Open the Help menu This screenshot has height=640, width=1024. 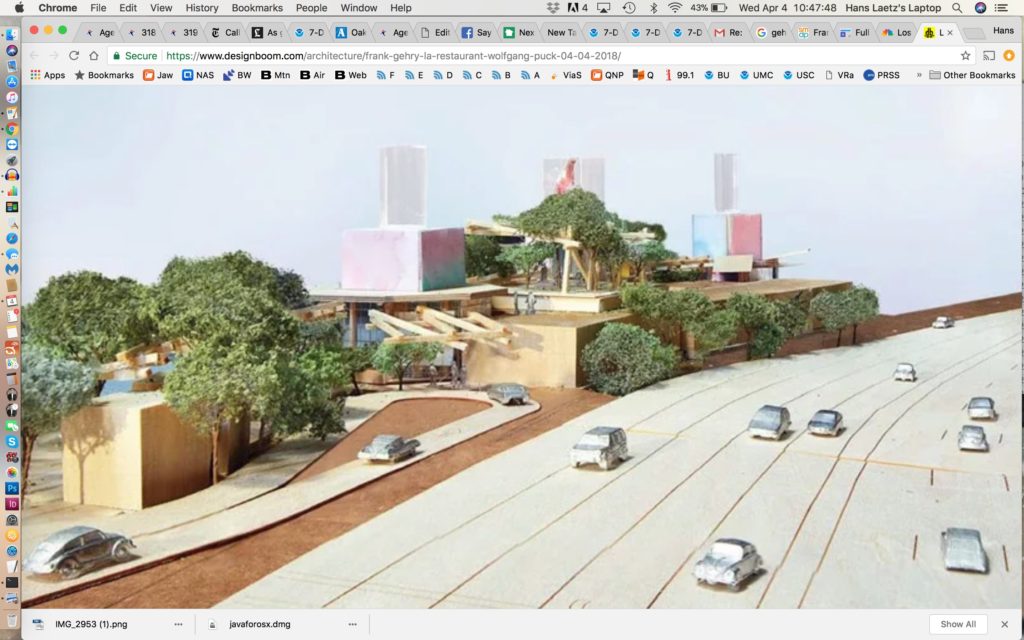coord(400,8)
